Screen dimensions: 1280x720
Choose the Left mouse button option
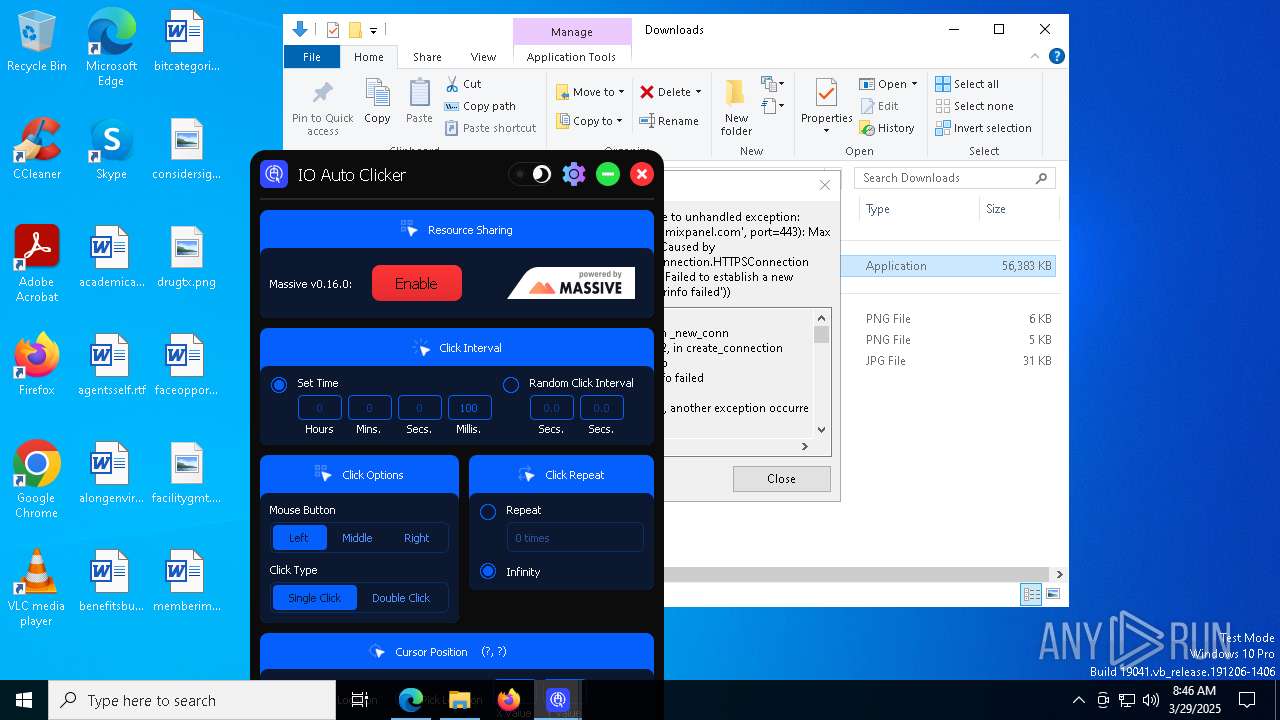[299, 538]
